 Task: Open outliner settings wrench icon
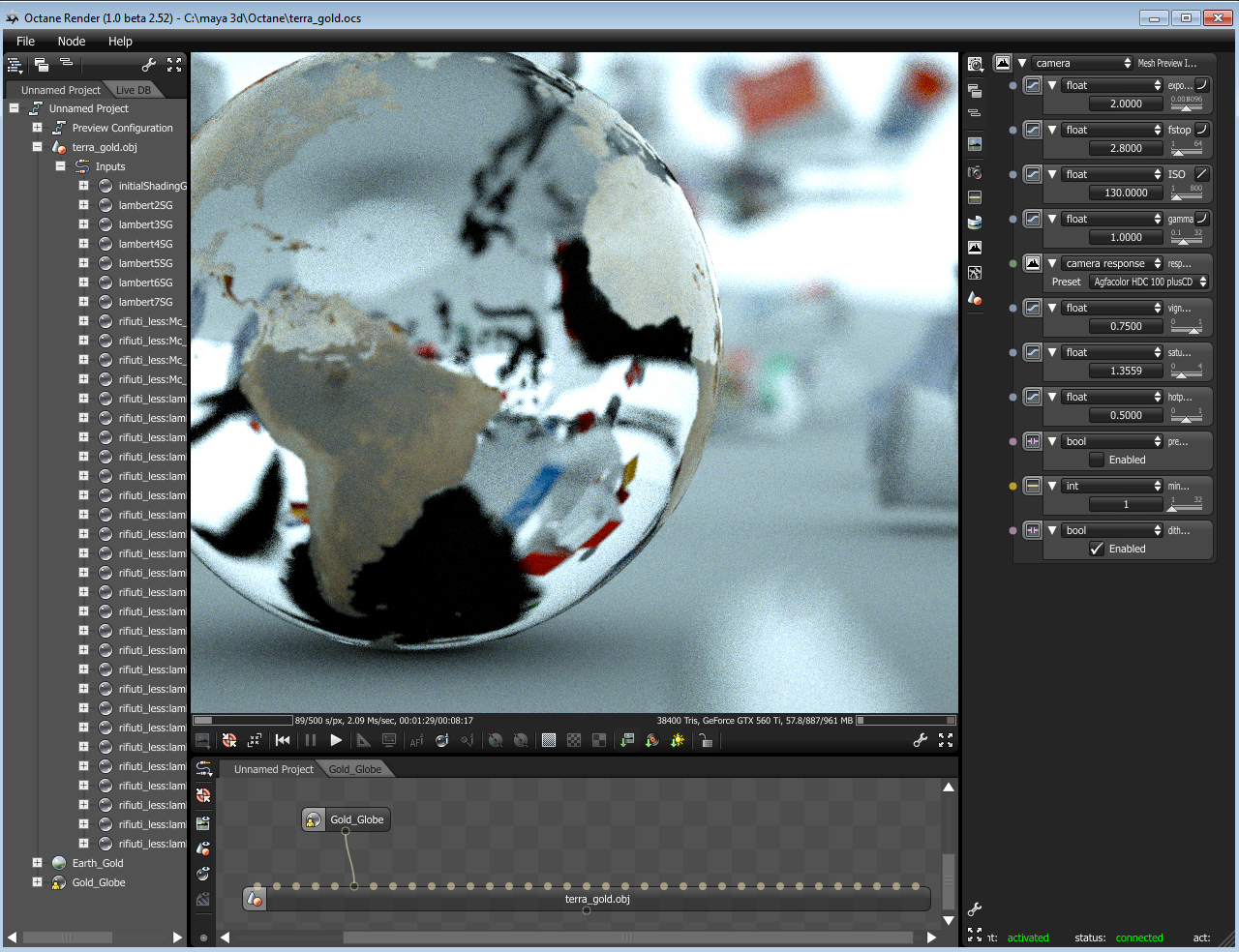[149, 65]
